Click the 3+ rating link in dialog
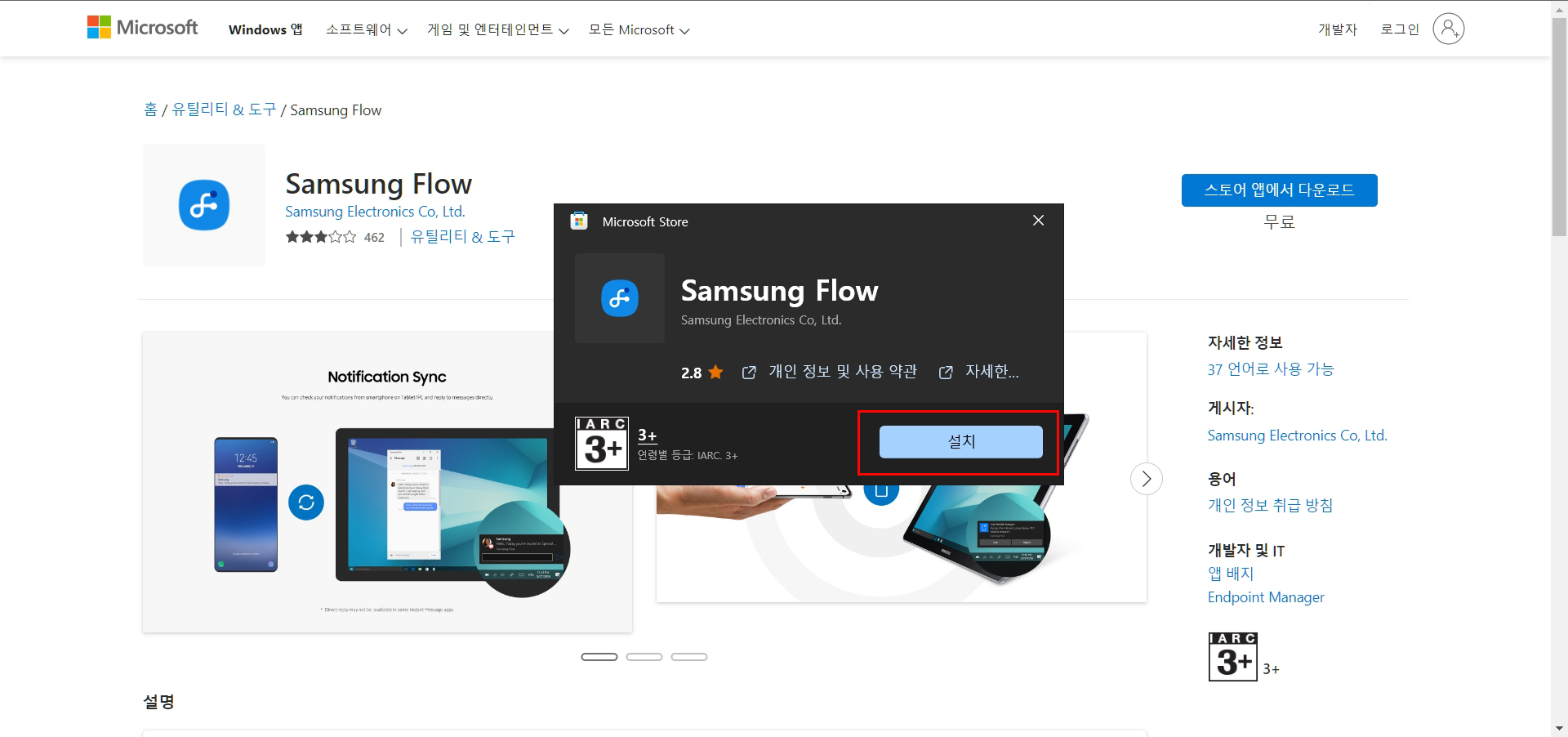Screen dimensions: 1568x737 click(647, 435)
